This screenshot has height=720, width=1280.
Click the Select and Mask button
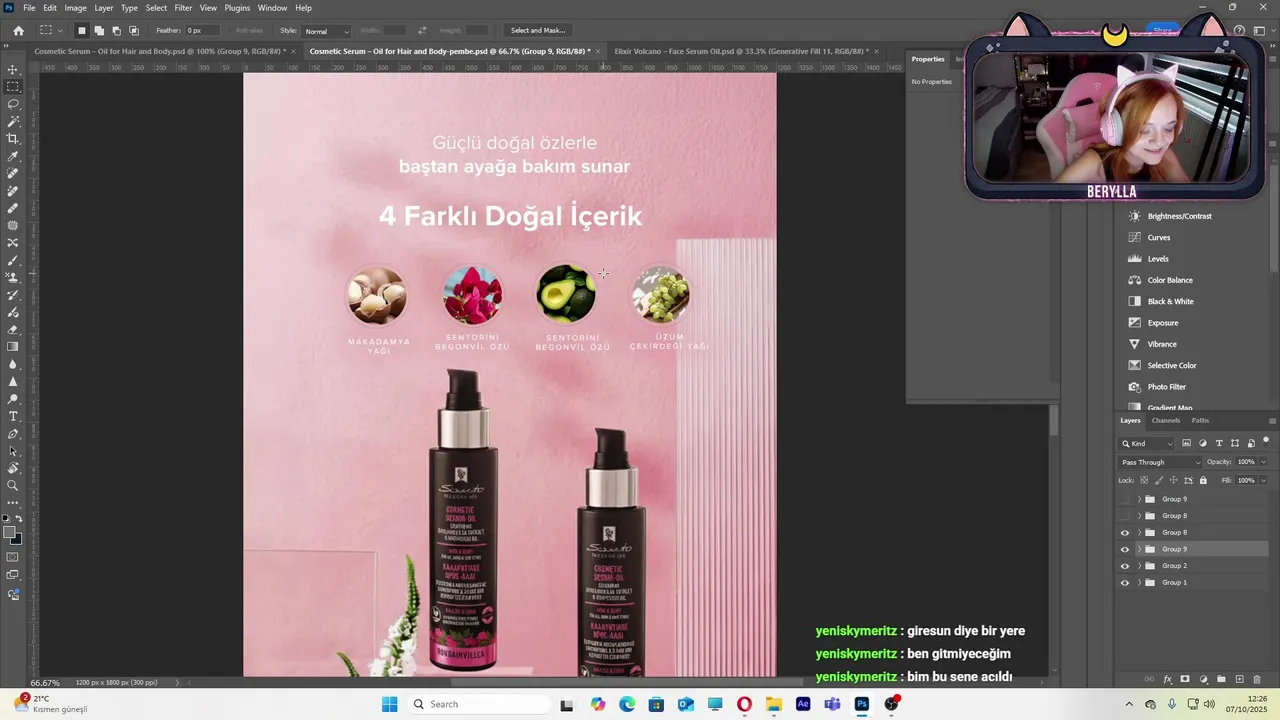click(538, 30)
